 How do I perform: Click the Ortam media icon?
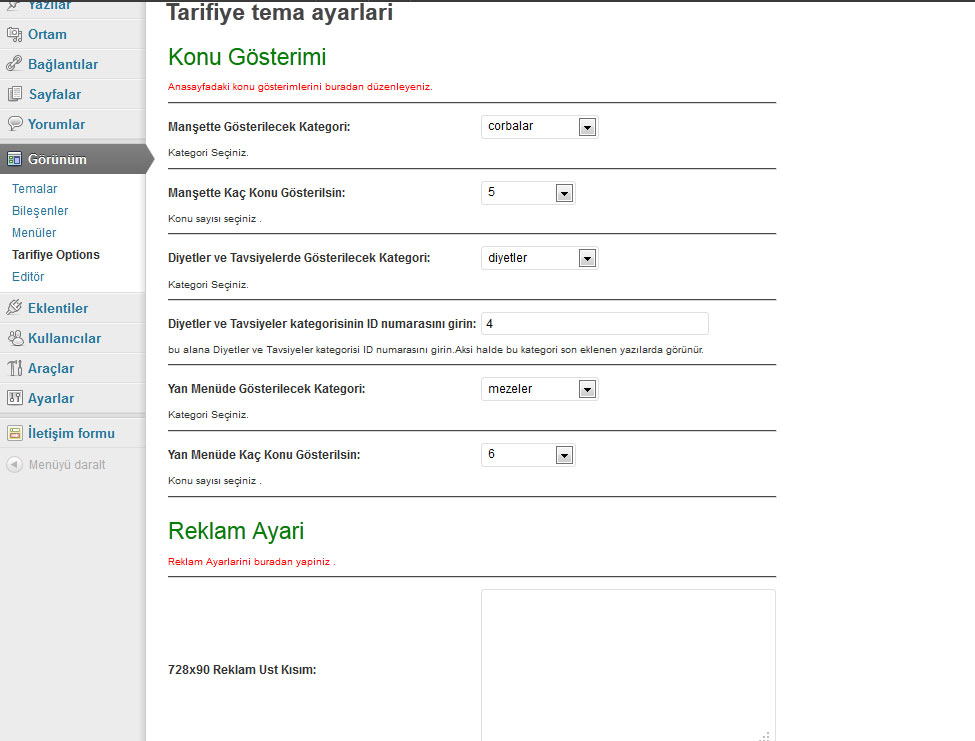pyautogui.click(x=14, y=34)
